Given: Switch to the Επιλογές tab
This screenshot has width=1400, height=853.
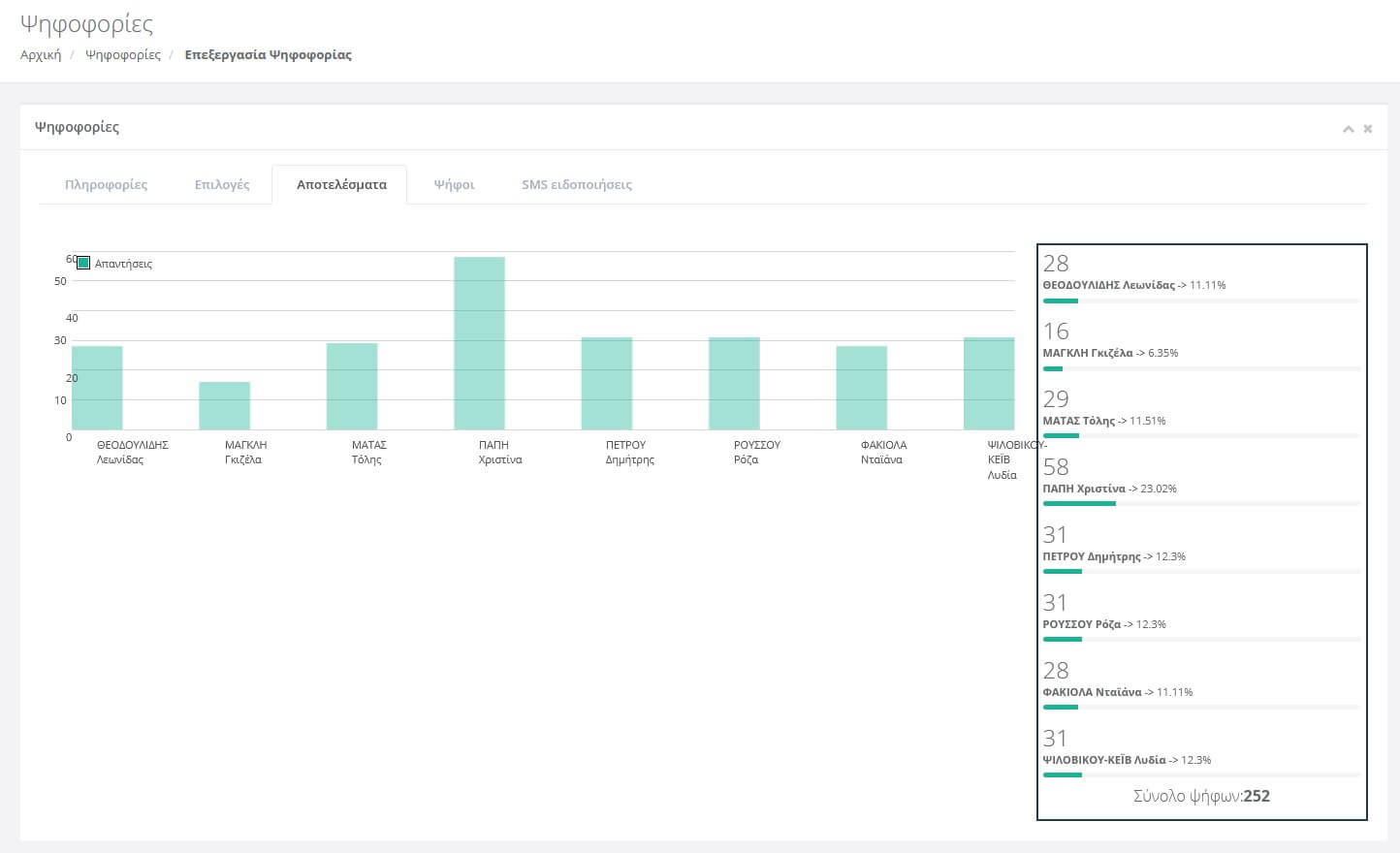Looking at the screenshot, I should click(222, 184).
